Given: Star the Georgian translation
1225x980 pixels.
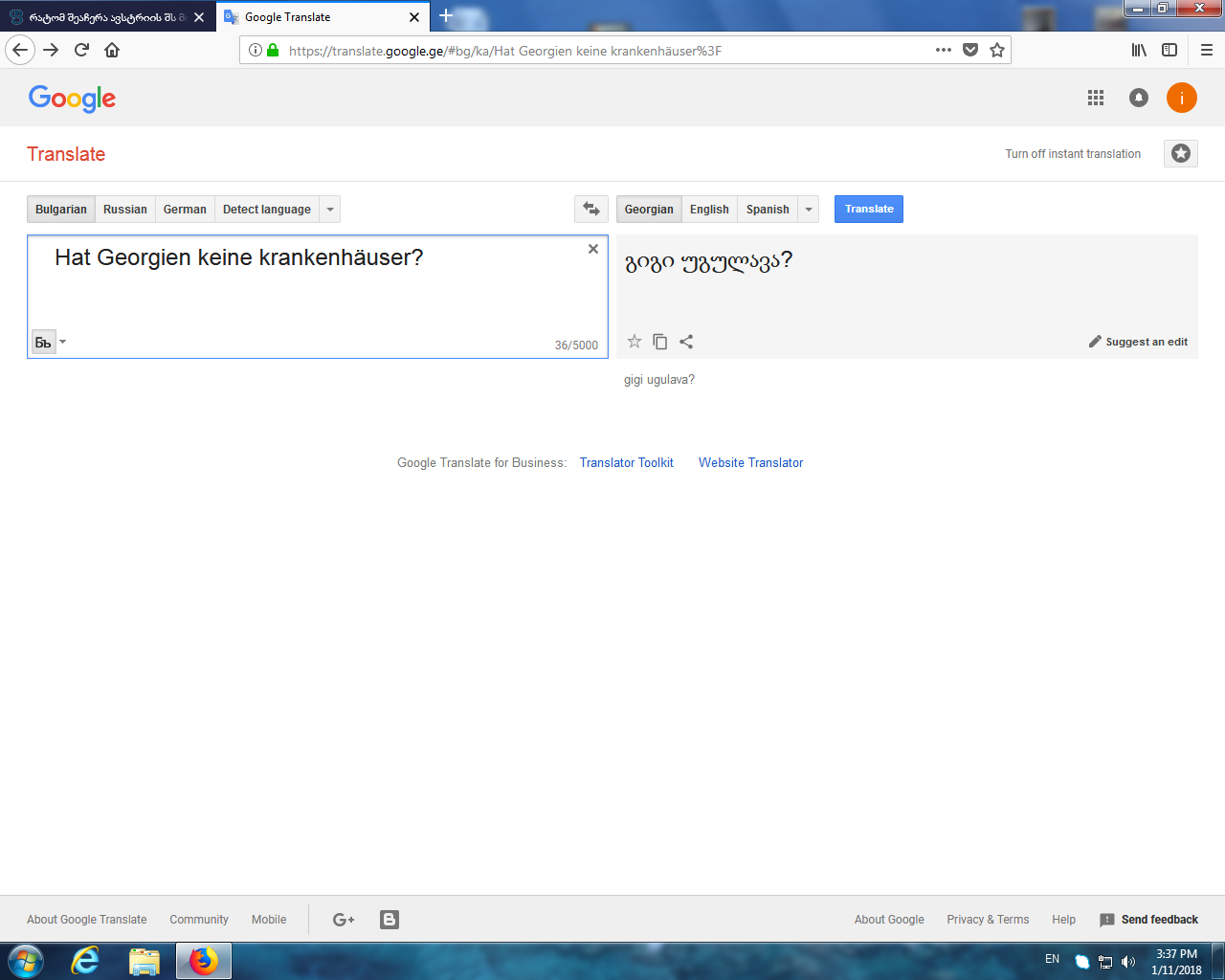Looking at the screenshot, I should coord(635,342).
